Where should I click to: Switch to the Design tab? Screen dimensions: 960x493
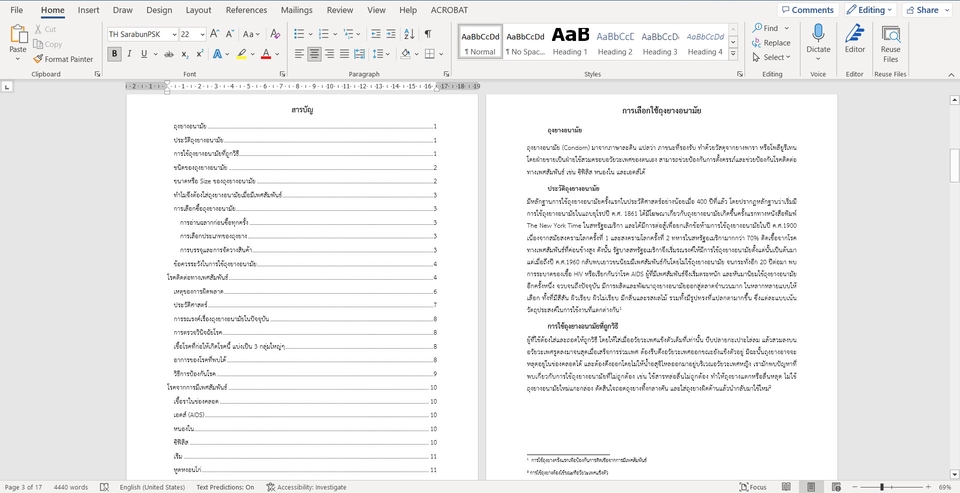(159, 10)
